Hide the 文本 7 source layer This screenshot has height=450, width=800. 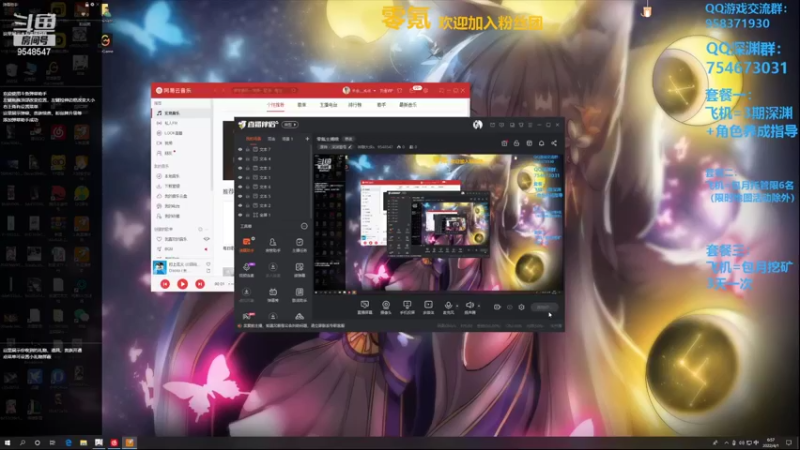point(240,149)
